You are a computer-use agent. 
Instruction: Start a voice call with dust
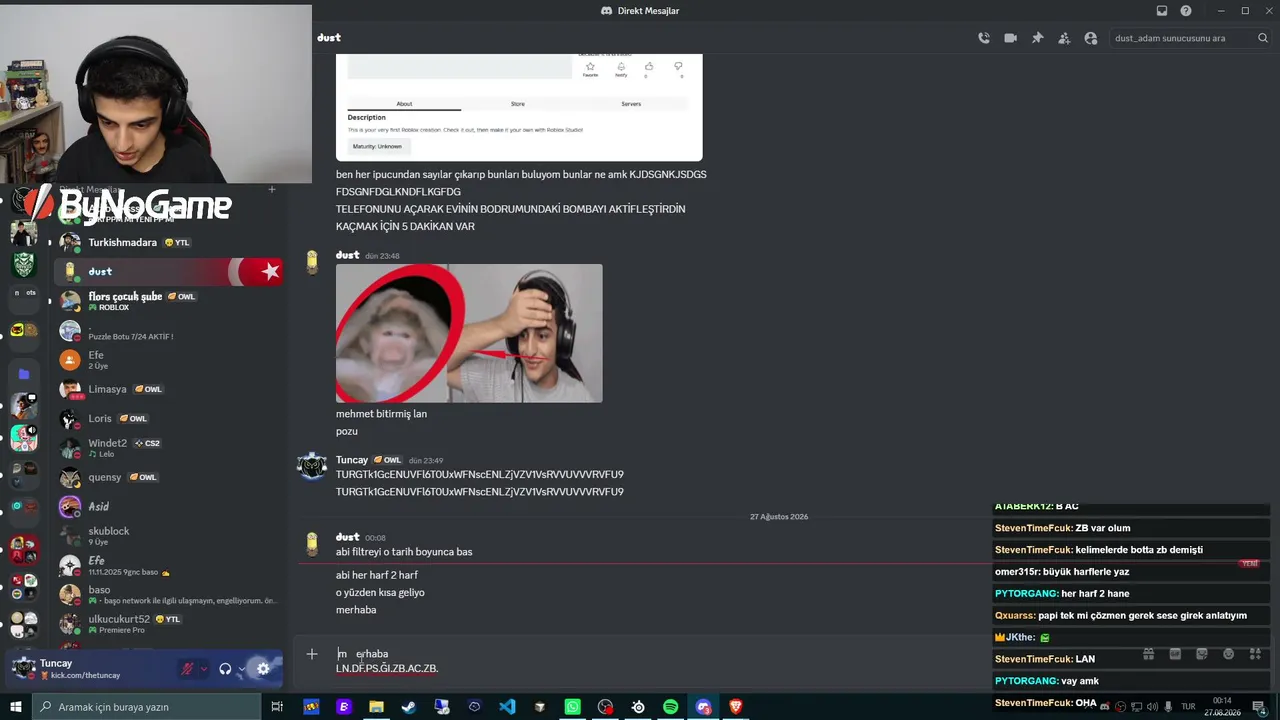(x=984, y=38)
